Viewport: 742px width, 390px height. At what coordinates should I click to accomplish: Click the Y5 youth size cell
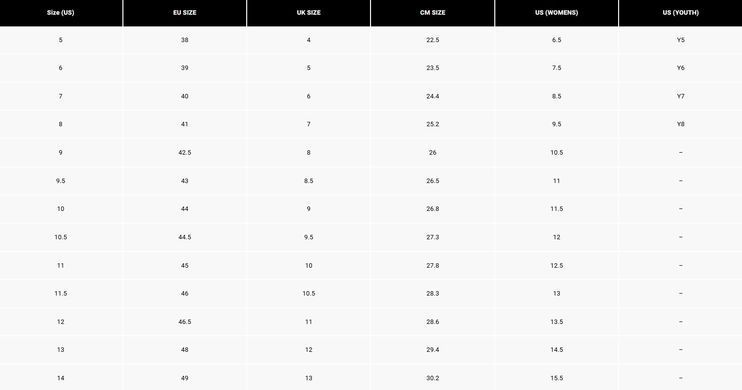680,40
